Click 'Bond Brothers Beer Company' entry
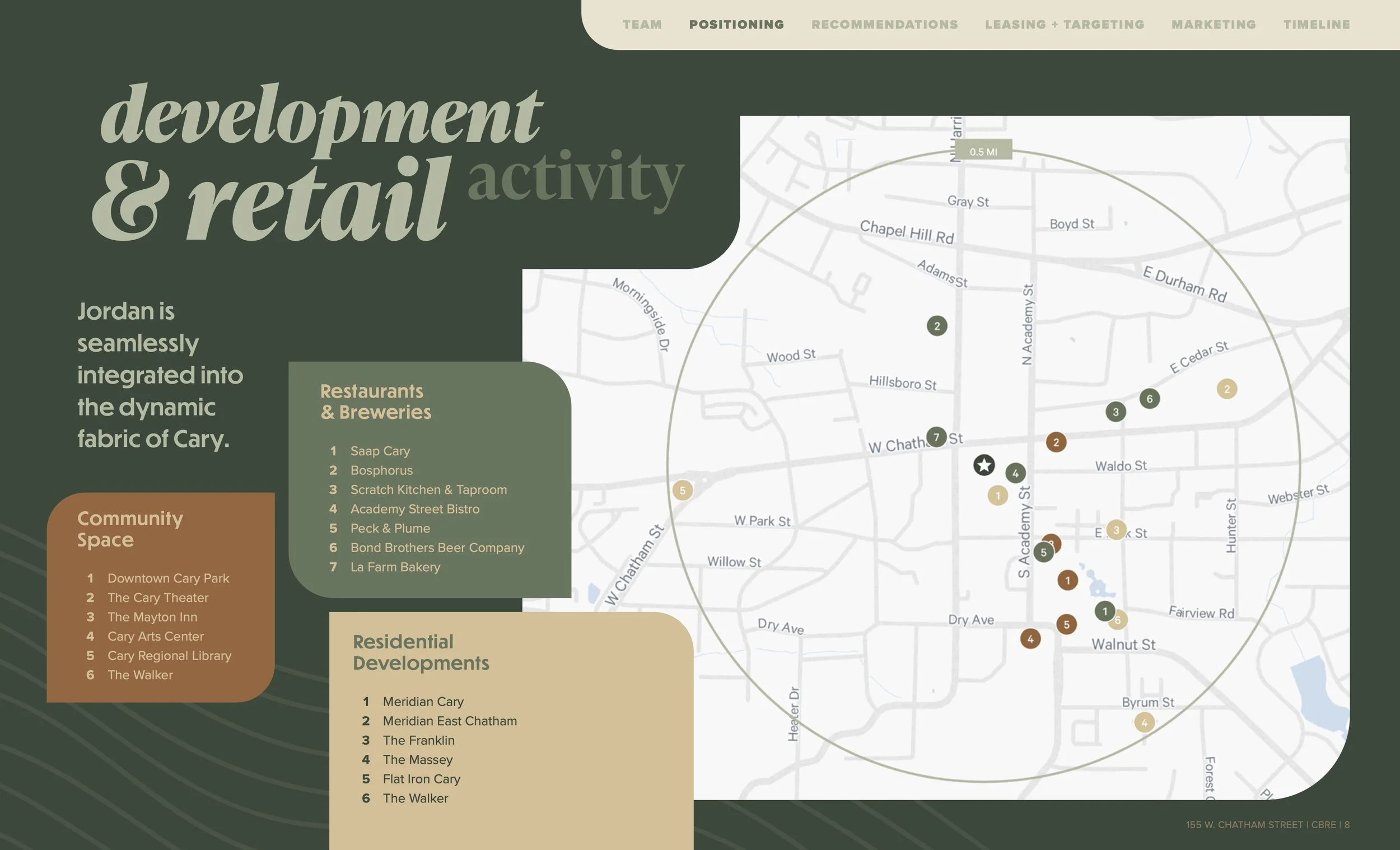 point(437,547)
